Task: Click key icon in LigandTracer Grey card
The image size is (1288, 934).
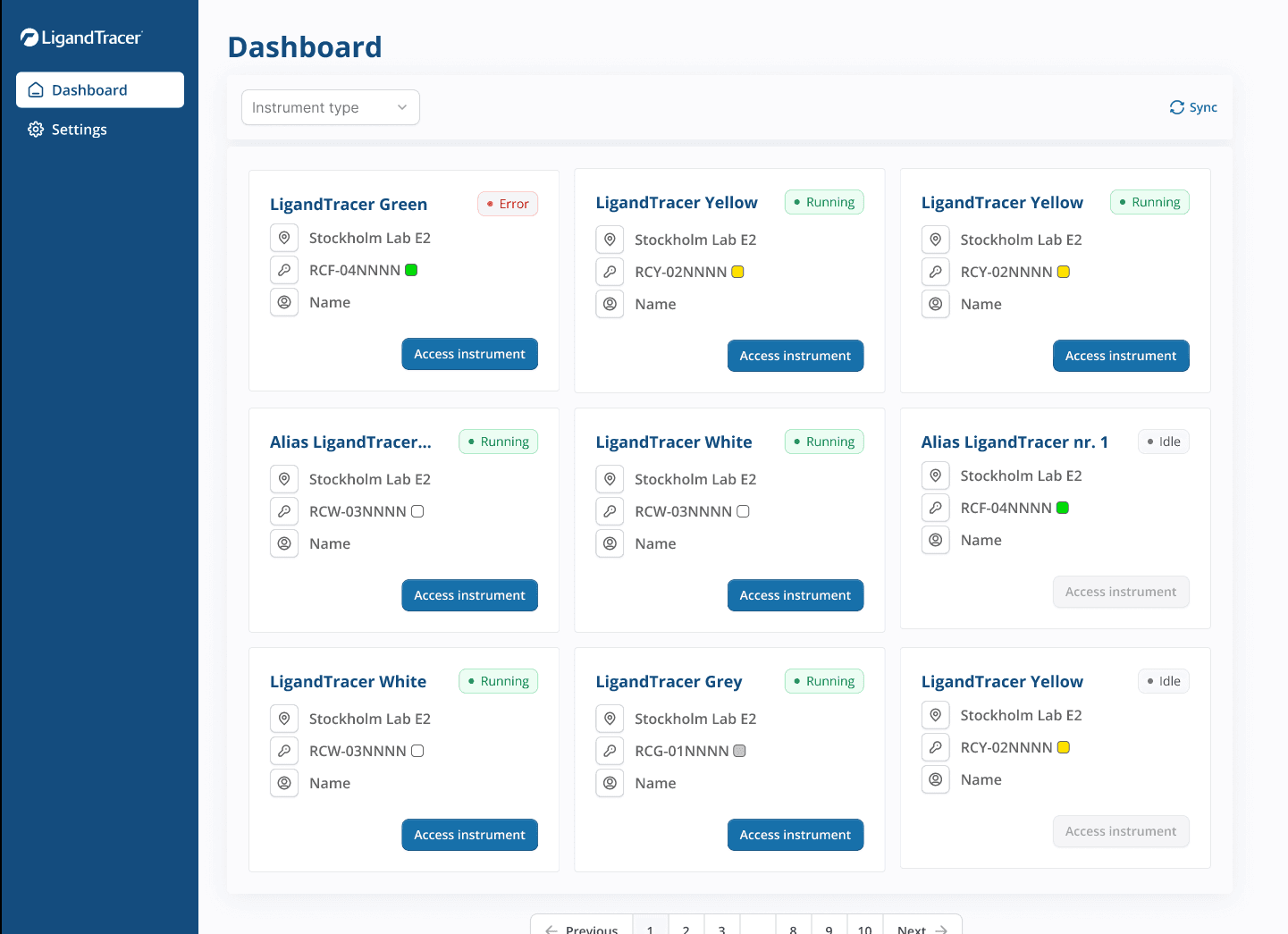Action: (x=610, y=751)
